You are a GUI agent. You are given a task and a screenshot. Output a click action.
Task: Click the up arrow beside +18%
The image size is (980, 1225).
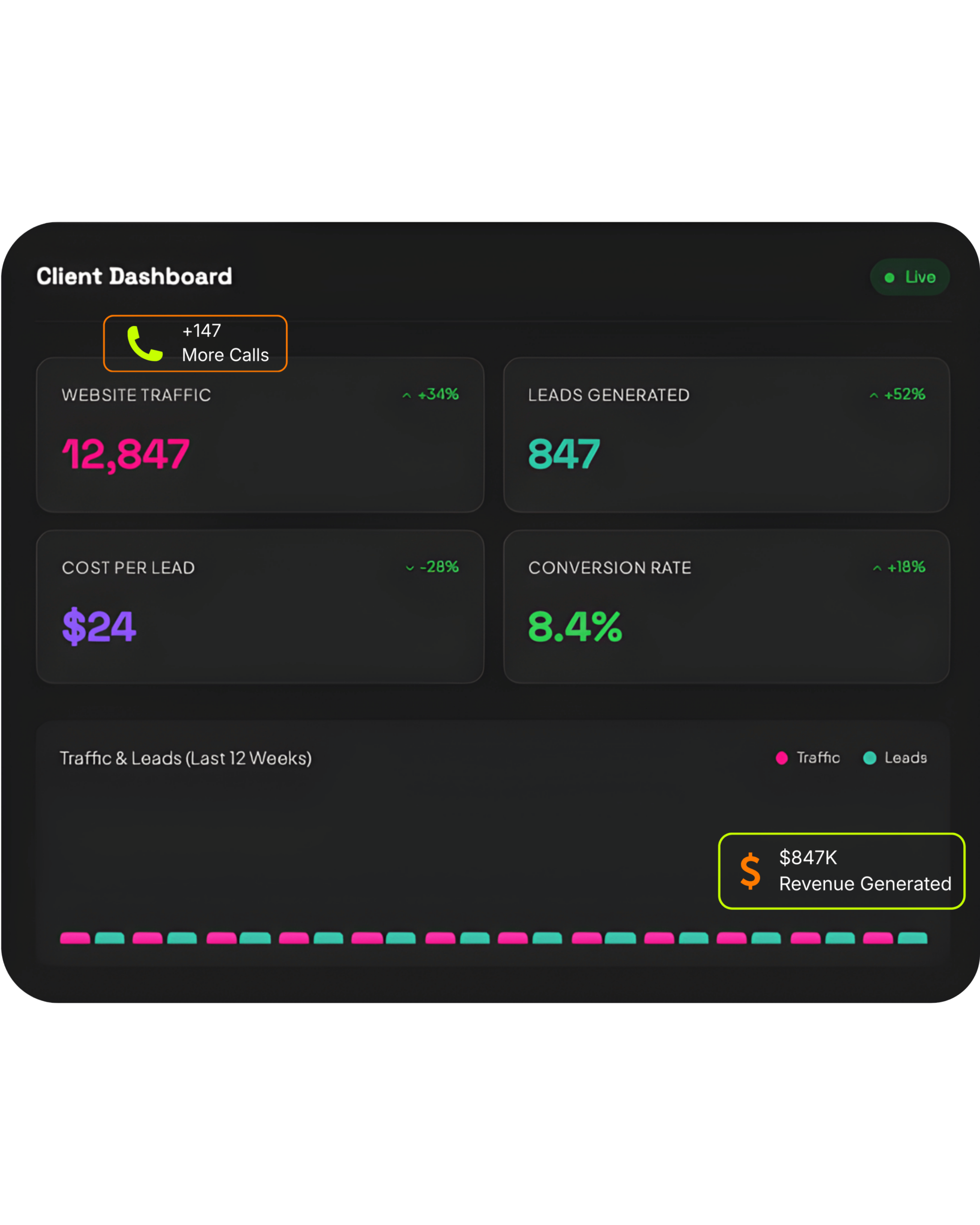877,568
